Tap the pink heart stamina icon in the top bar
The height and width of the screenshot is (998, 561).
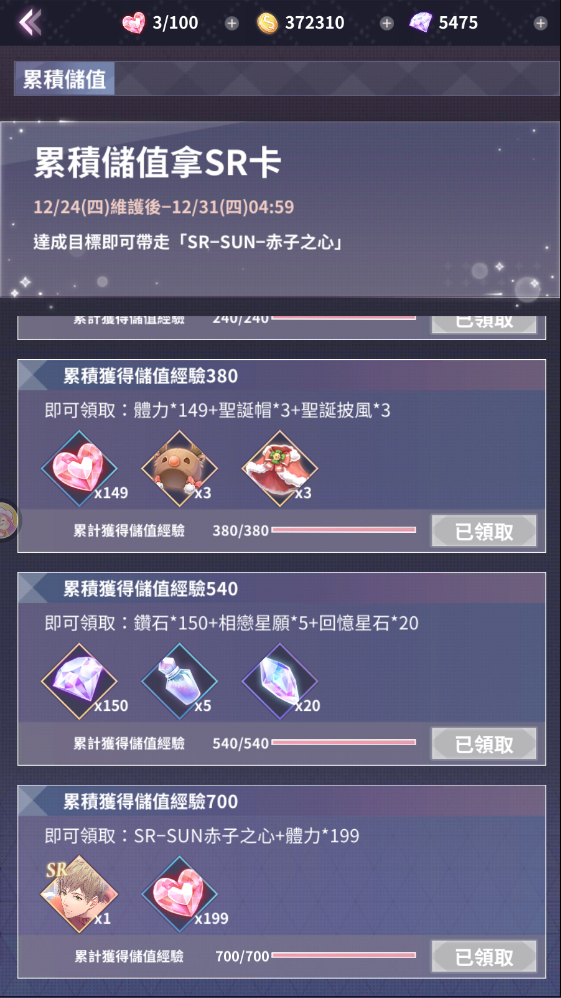[x=134, y=23]
